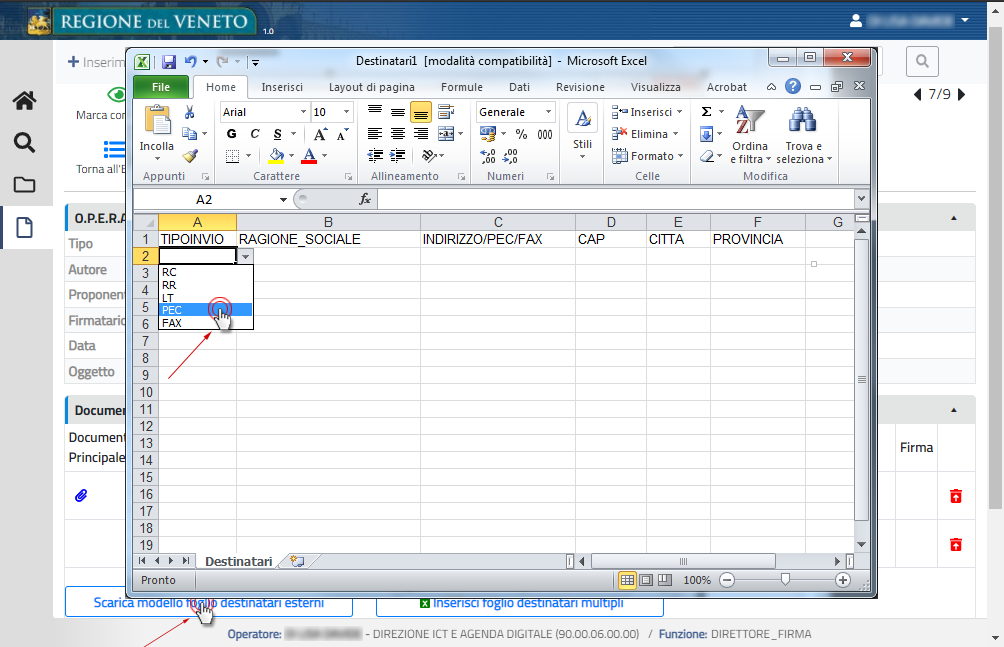Decrease font size with the small A icon
Image resolution: width=1004 pixels, height=647 pixels.
pos(343,134)
